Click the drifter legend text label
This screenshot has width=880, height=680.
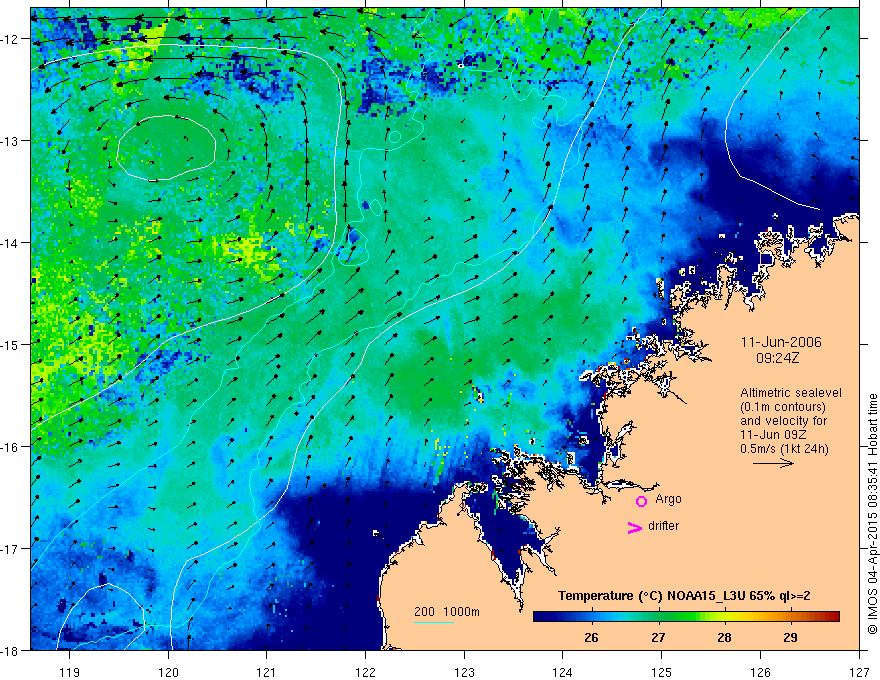[x=663, y=526]
